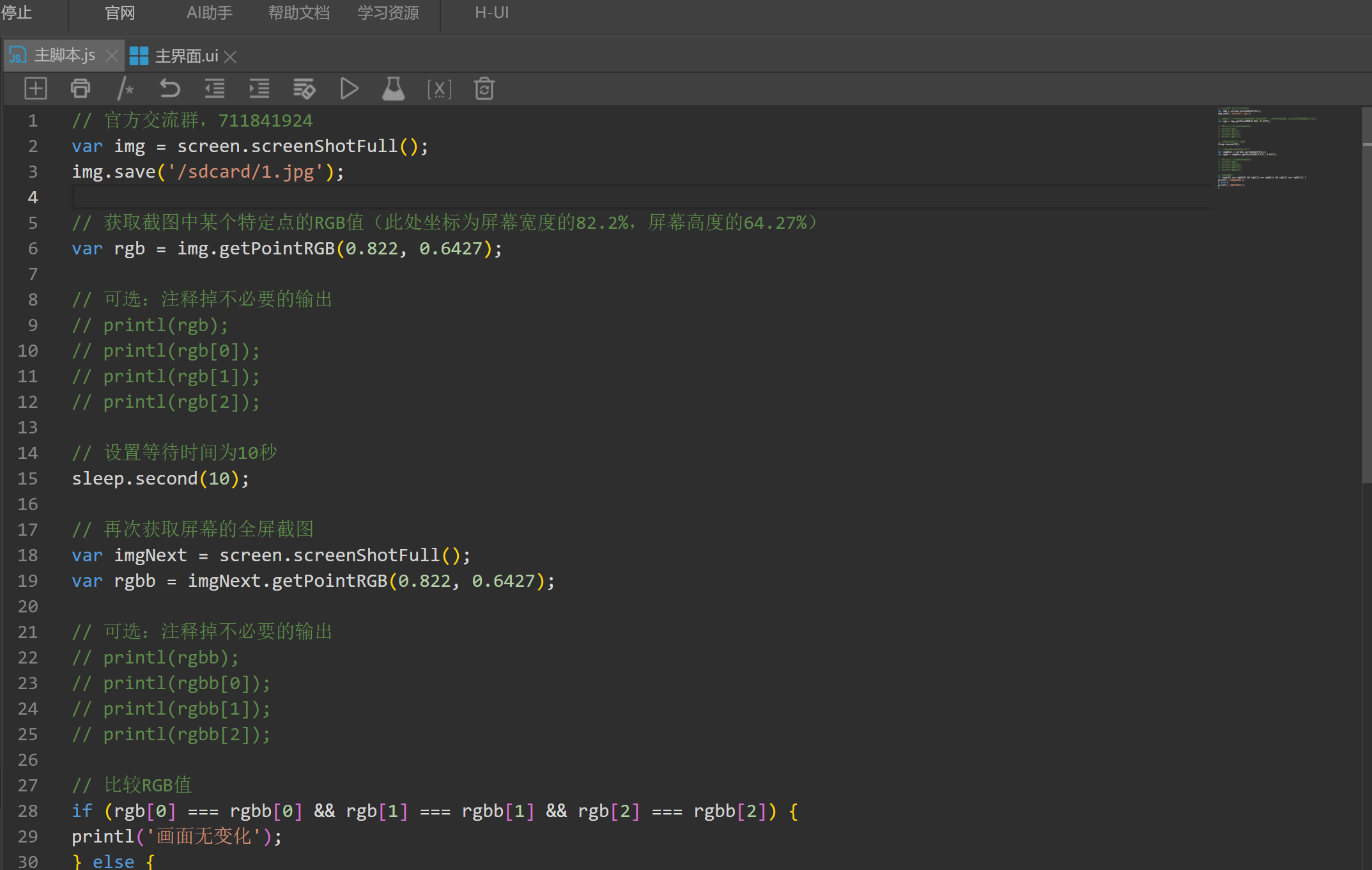The height and width of the screenshot is (870, 1372).
Task: Click the commented '// printl(rgb);' line
Action: (x=150, y=325)
